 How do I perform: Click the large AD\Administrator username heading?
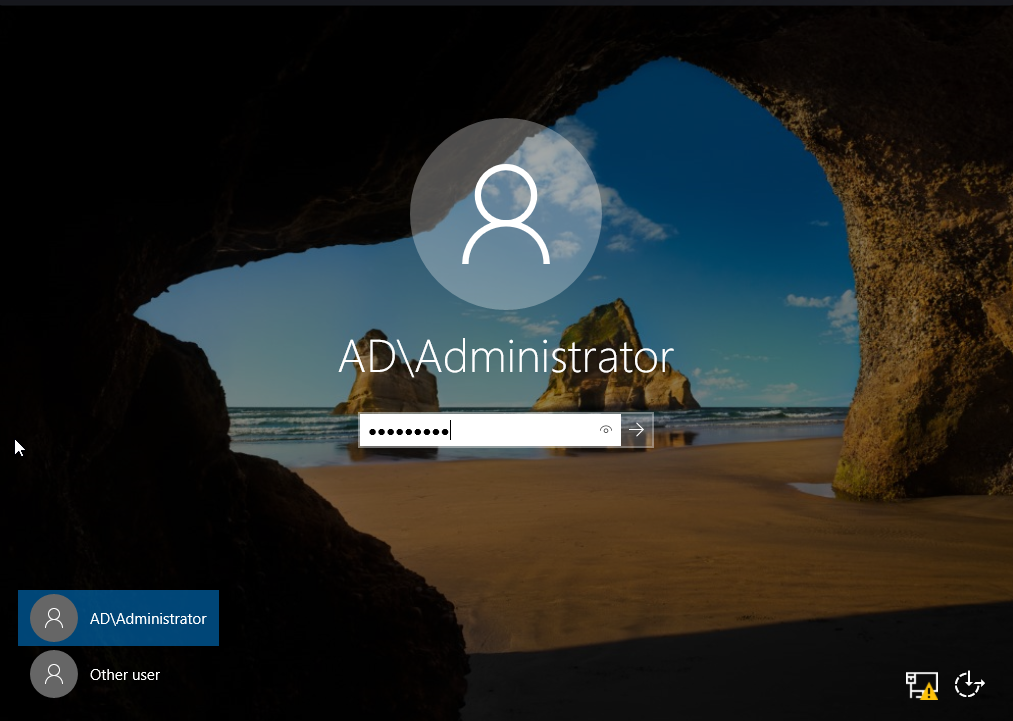point(506,356)
